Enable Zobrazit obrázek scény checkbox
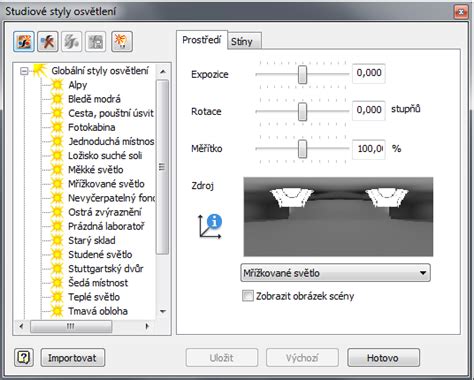Image resolution: width=474 pixels, height=380 pixels. coord(248,296)
